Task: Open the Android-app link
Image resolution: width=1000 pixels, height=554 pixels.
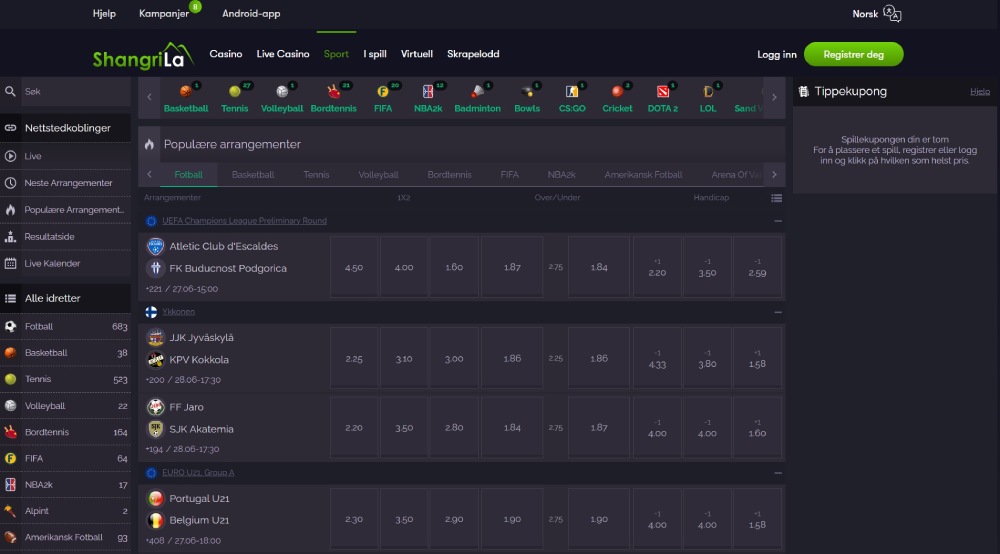Action: tap(251, 13)
